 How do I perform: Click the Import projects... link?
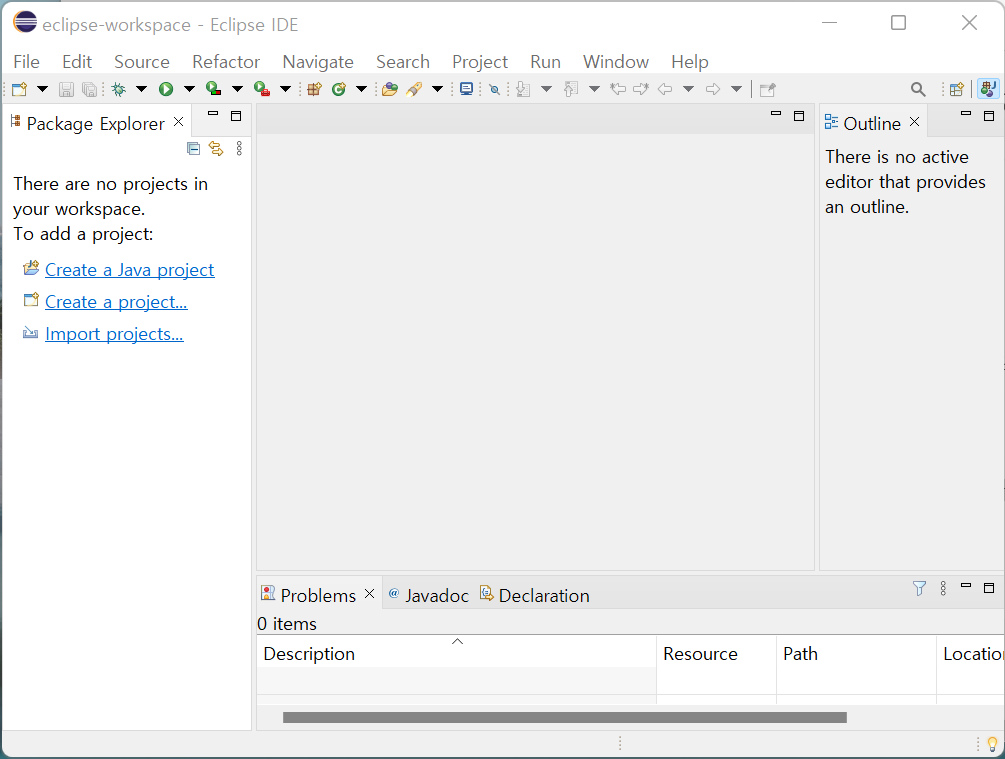[x=114, y=334]
